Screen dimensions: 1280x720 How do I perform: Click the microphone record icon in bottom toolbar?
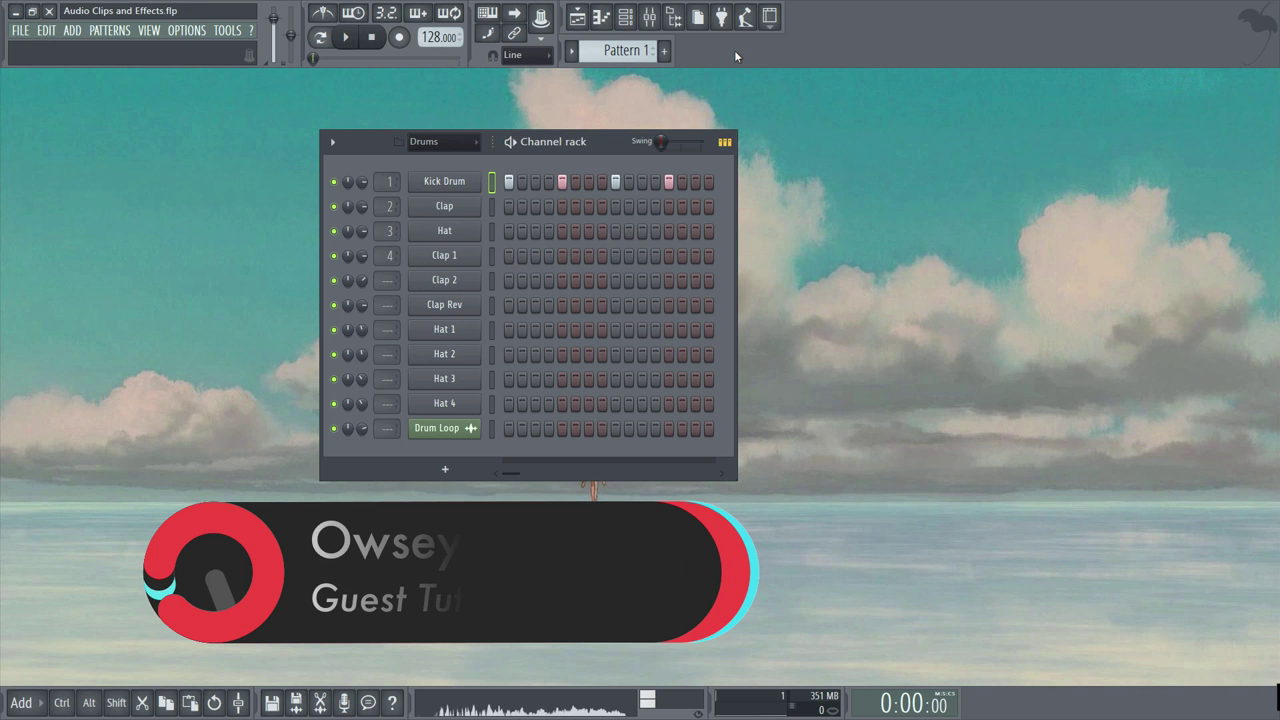pos(344,703)
